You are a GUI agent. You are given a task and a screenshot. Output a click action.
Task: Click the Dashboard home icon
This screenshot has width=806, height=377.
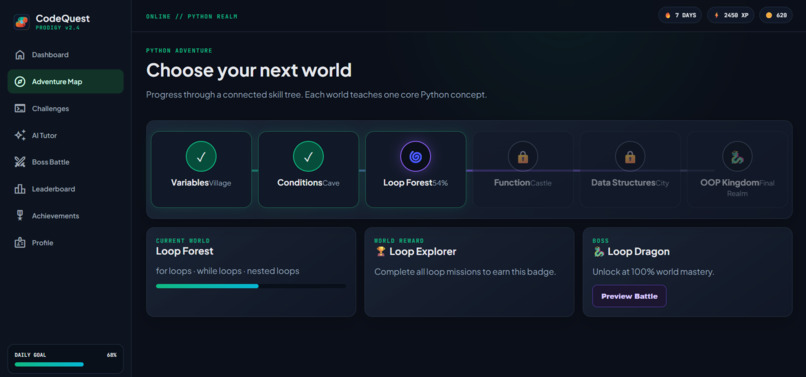[x=20, y=55]
